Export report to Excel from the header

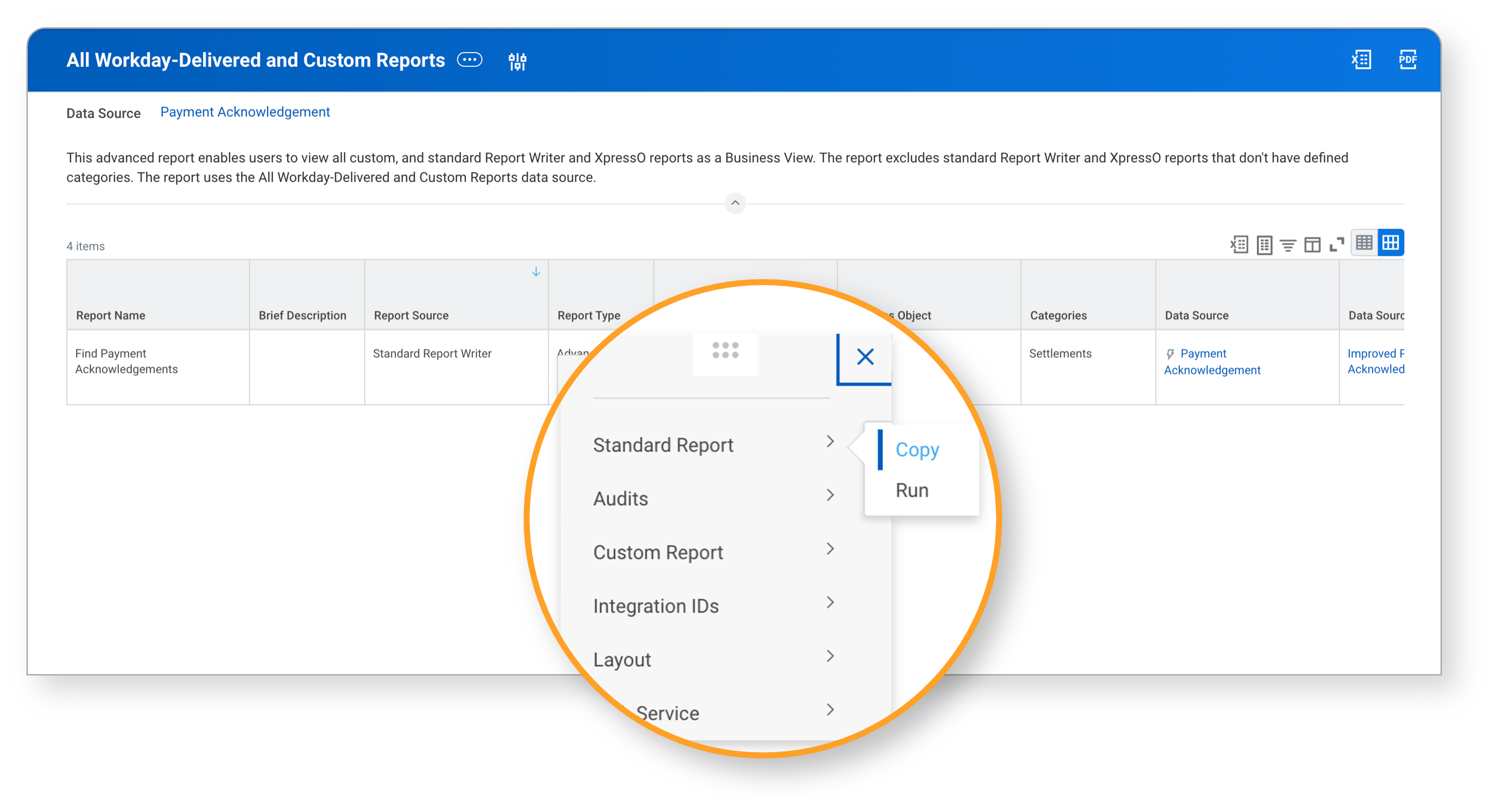coord(1361,60)
